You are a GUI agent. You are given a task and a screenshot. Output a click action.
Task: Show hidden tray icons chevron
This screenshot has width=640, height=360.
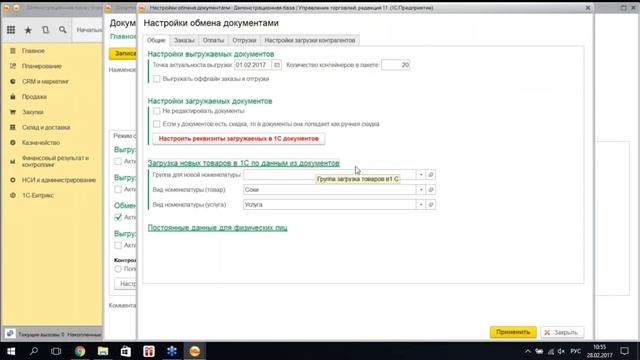pyautogui.click(x=528, y=351)
